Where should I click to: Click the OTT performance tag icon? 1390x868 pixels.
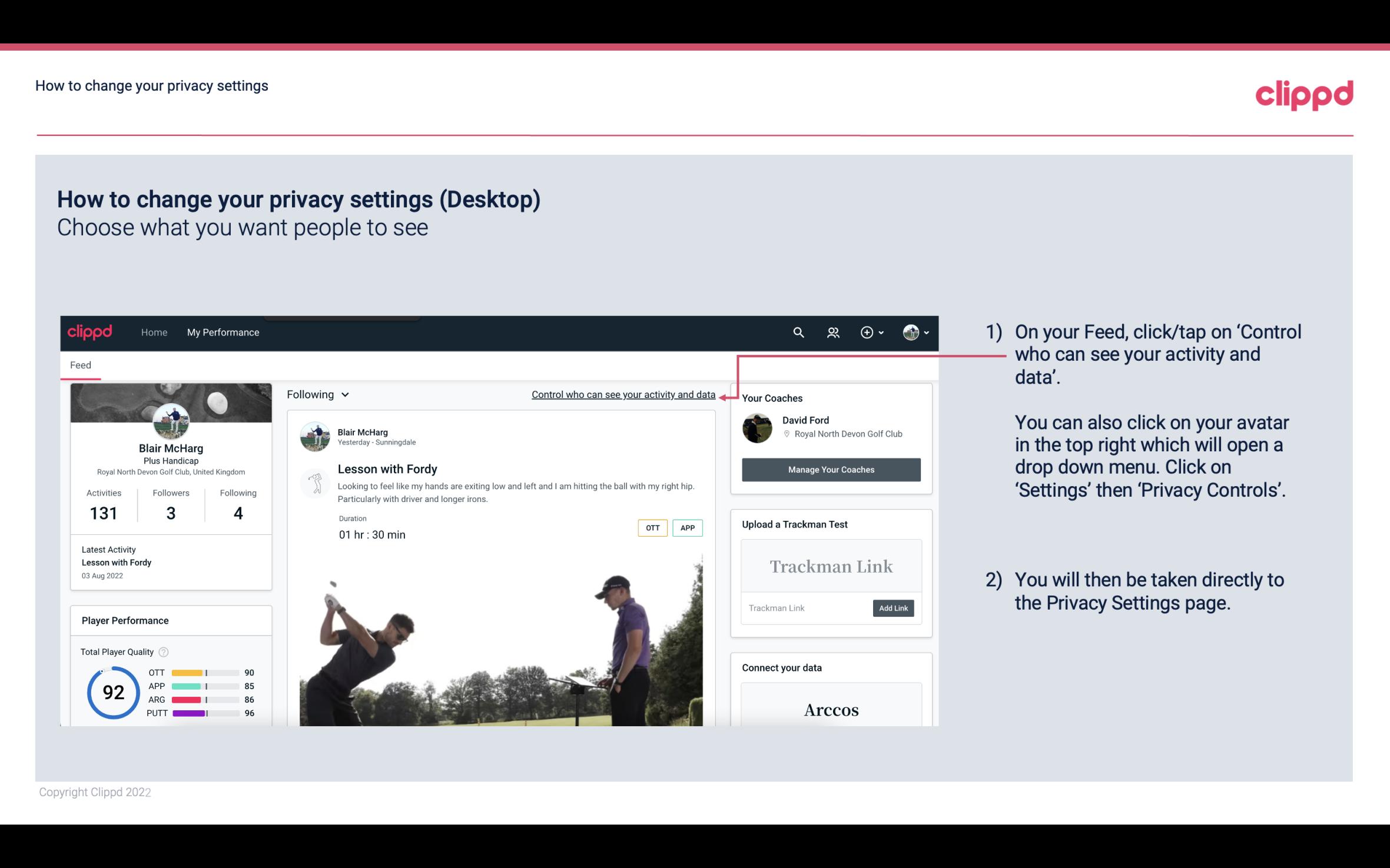pyautogui.click(x=652, y=528)
